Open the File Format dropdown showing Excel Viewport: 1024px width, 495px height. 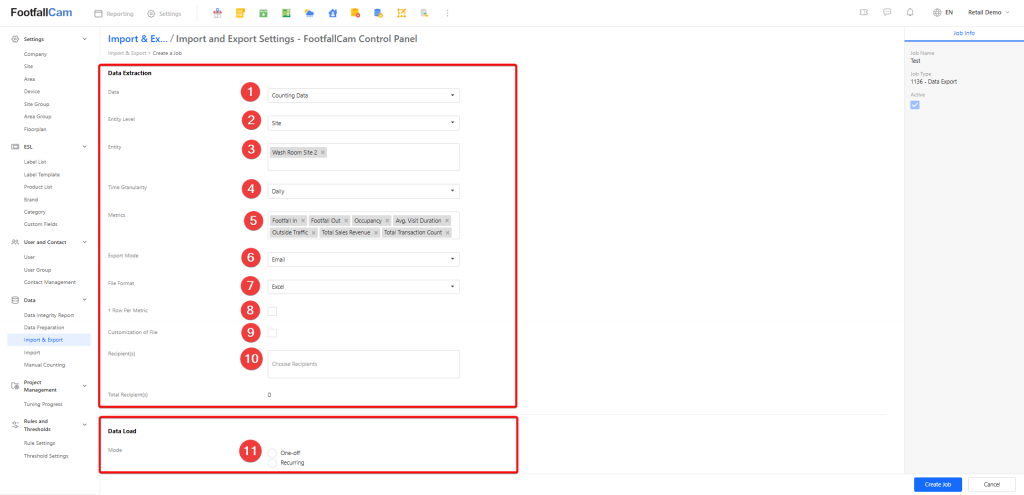click(363, 287)
